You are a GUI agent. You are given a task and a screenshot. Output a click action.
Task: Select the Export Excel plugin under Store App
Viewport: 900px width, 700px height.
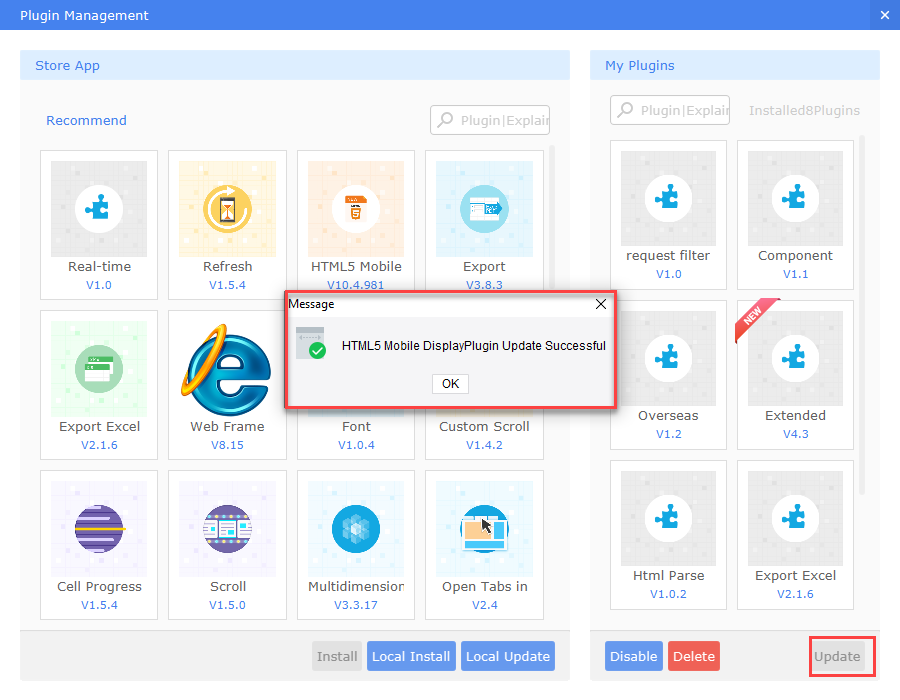point(98,369)
